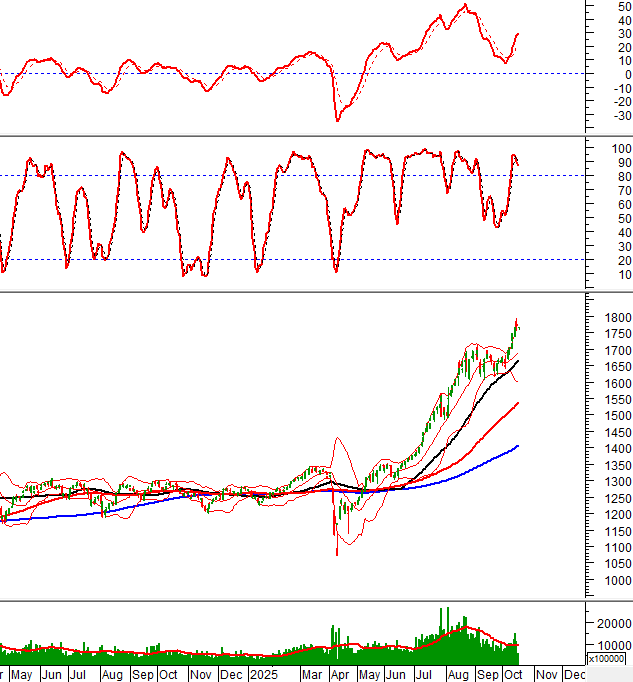
Task: Select the Mar label on the time axis
Action: pyautogui.click(x=311, y=675)
